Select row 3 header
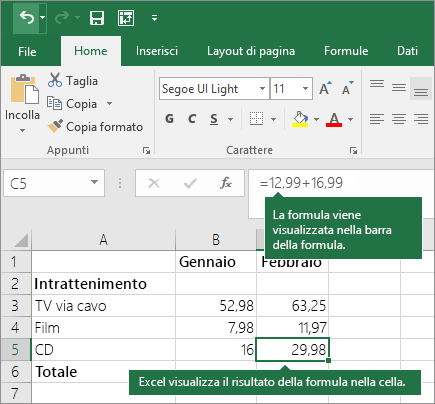 [15, 306]
